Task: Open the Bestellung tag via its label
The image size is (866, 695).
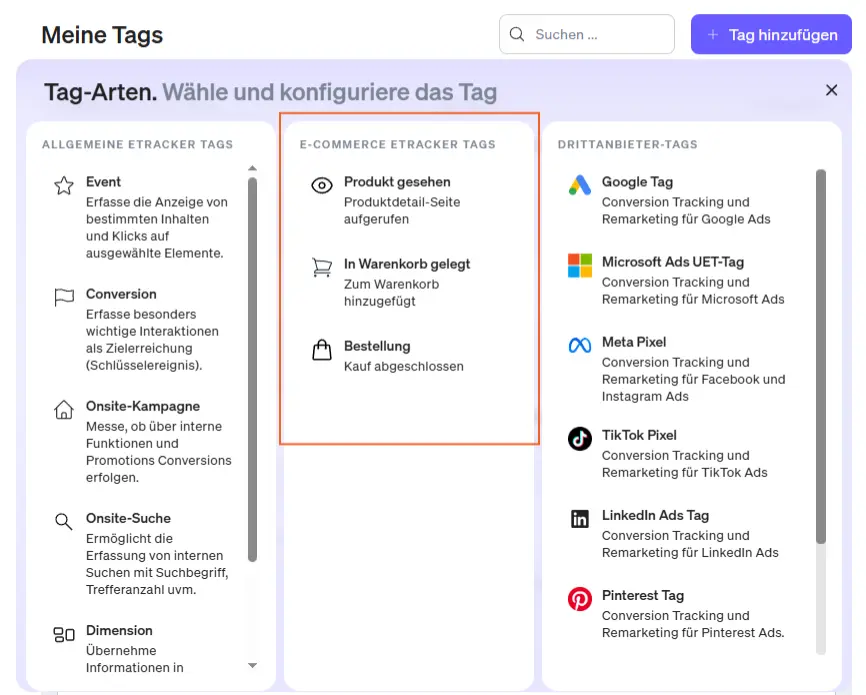Action: [x=377, y=346]
